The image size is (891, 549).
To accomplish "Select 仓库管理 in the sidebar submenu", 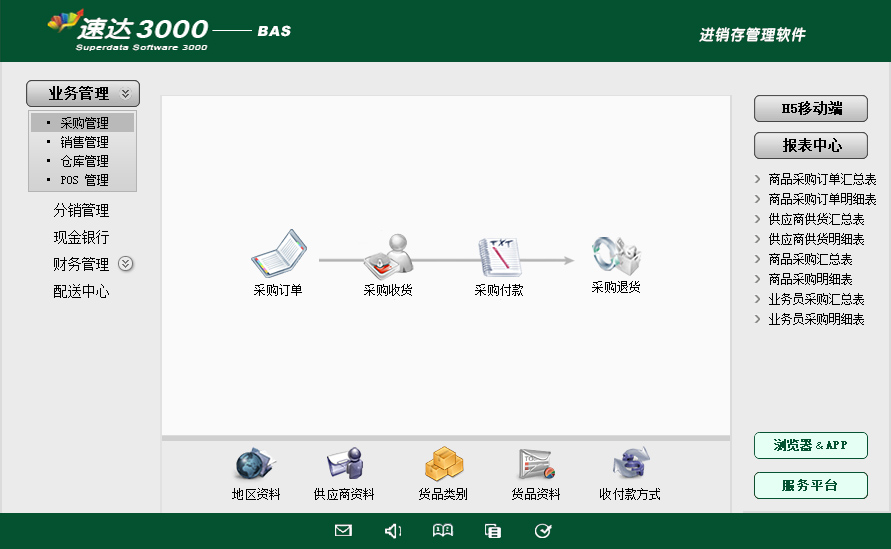I will [84, 162].
